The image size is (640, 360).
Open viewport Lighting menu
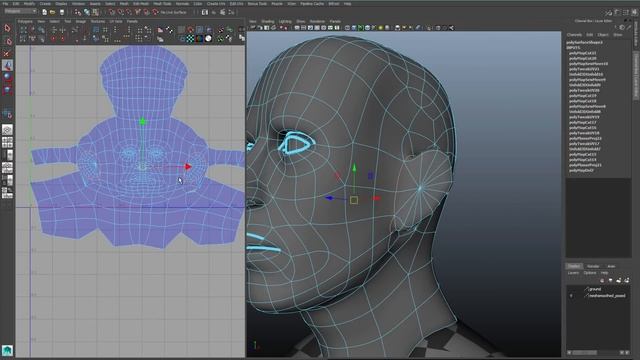pyautogui.click(x=285, y=21)
